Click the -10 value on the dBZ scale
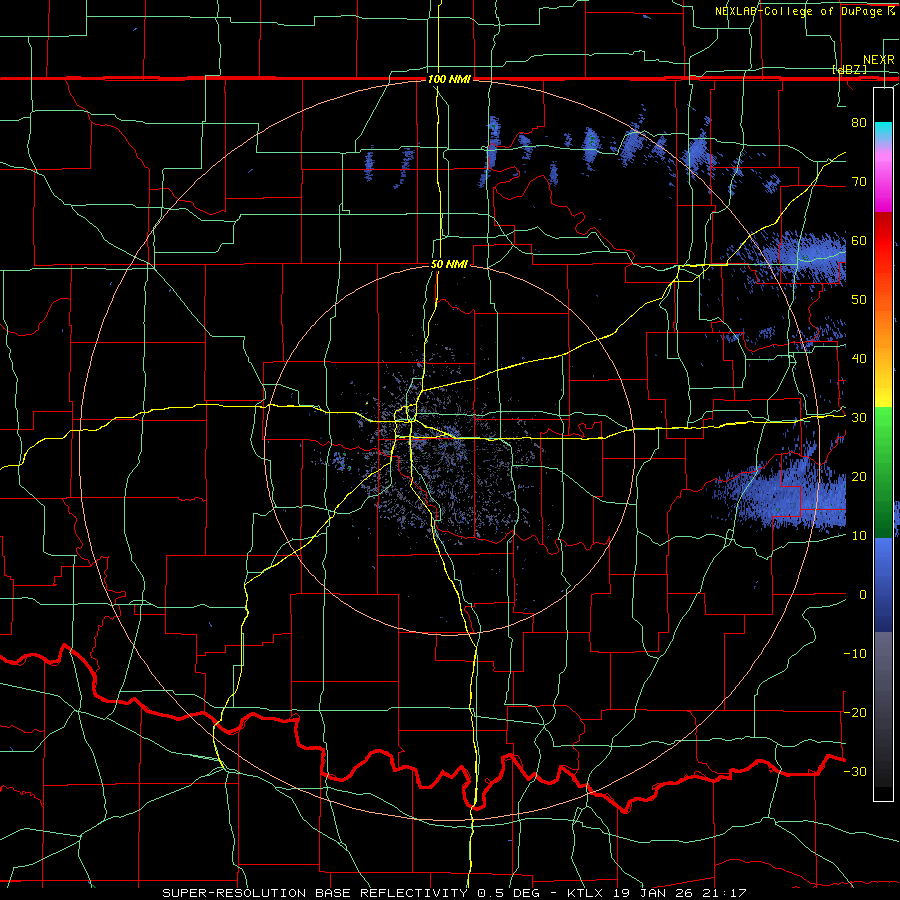 pos(855,654)
